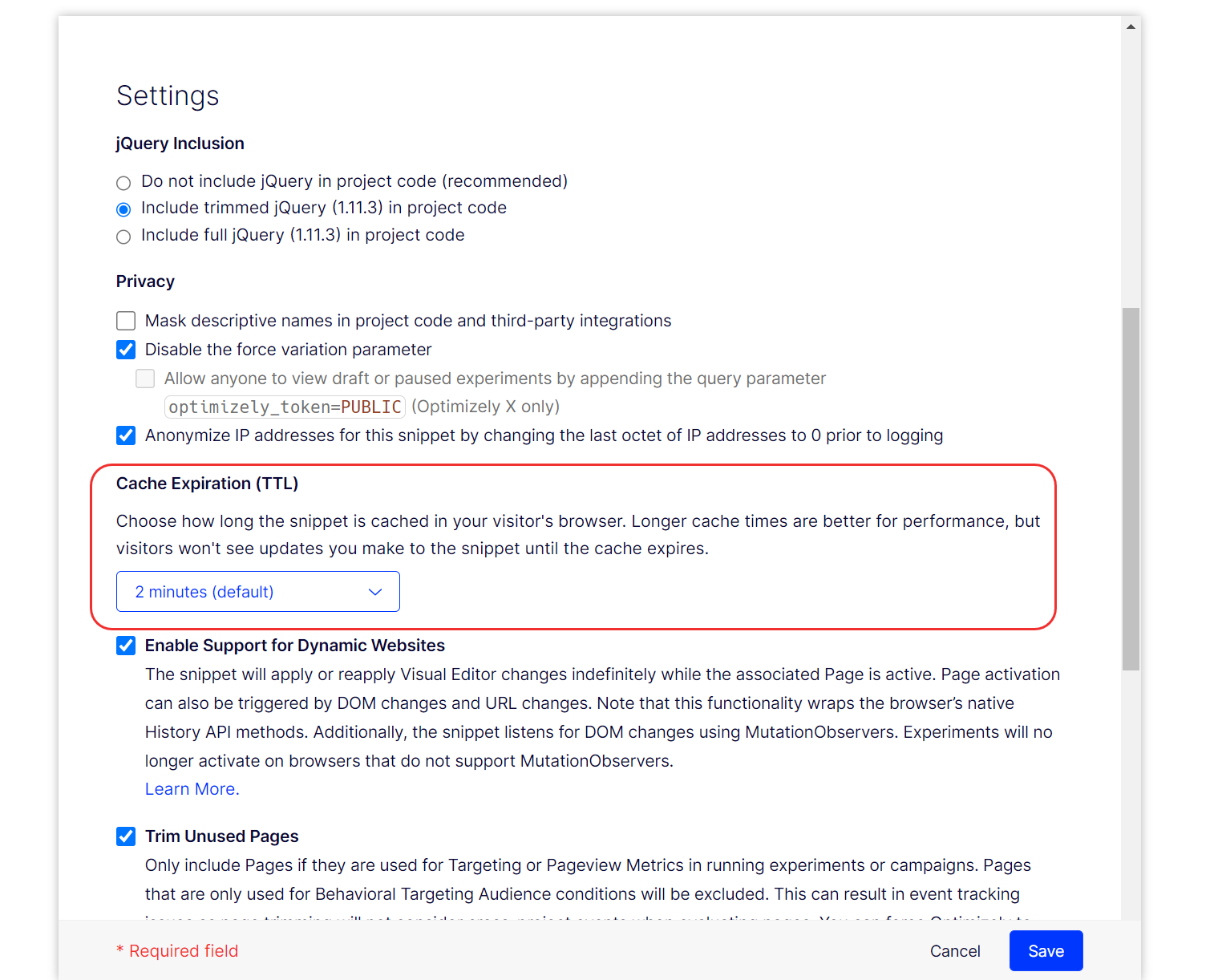This screenshot has height=980, width=1222.
Task: Uncheck "Enable Support for Dynamic Websites"
Action: click(126, 645)
